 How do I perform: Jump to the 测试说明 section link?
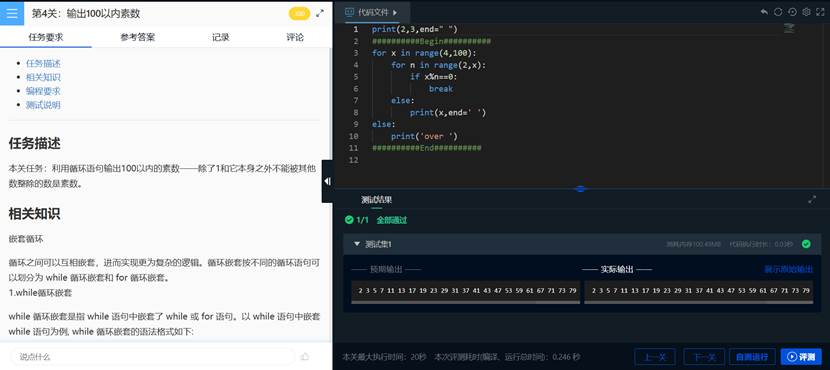pos(43,105)
